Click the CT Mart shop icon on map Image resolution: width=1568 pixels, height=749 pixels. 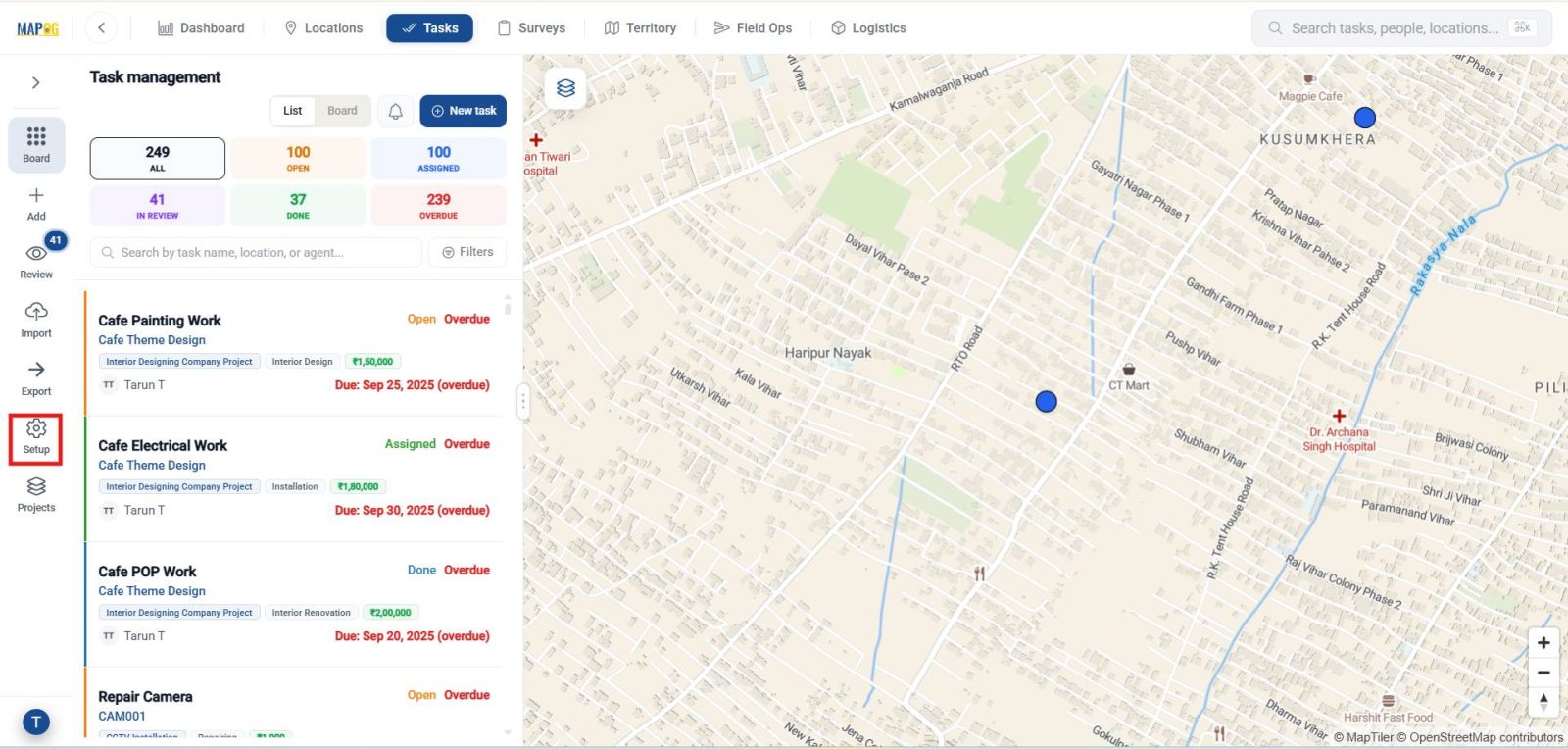click(x=1129, y=370)
